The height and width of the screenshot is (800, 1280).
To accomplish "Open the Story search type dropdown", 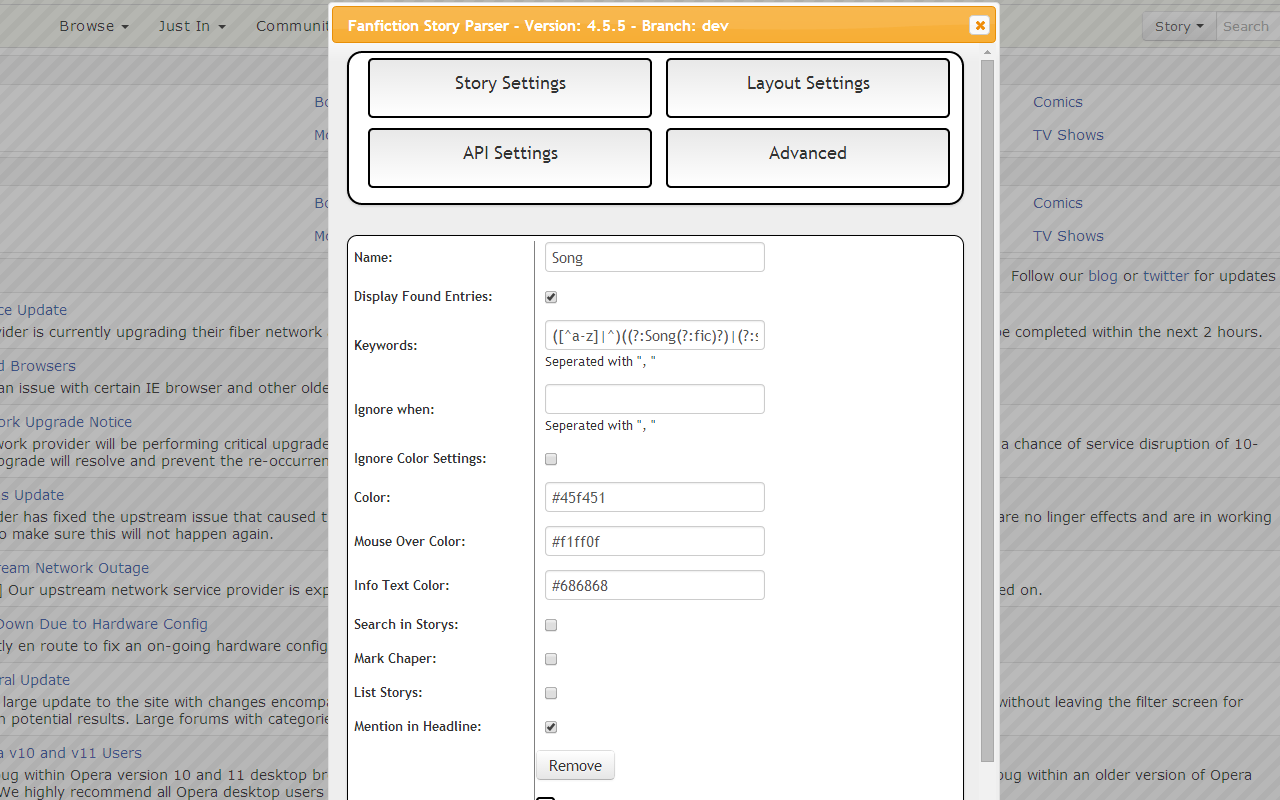I will pos(1179,26).
